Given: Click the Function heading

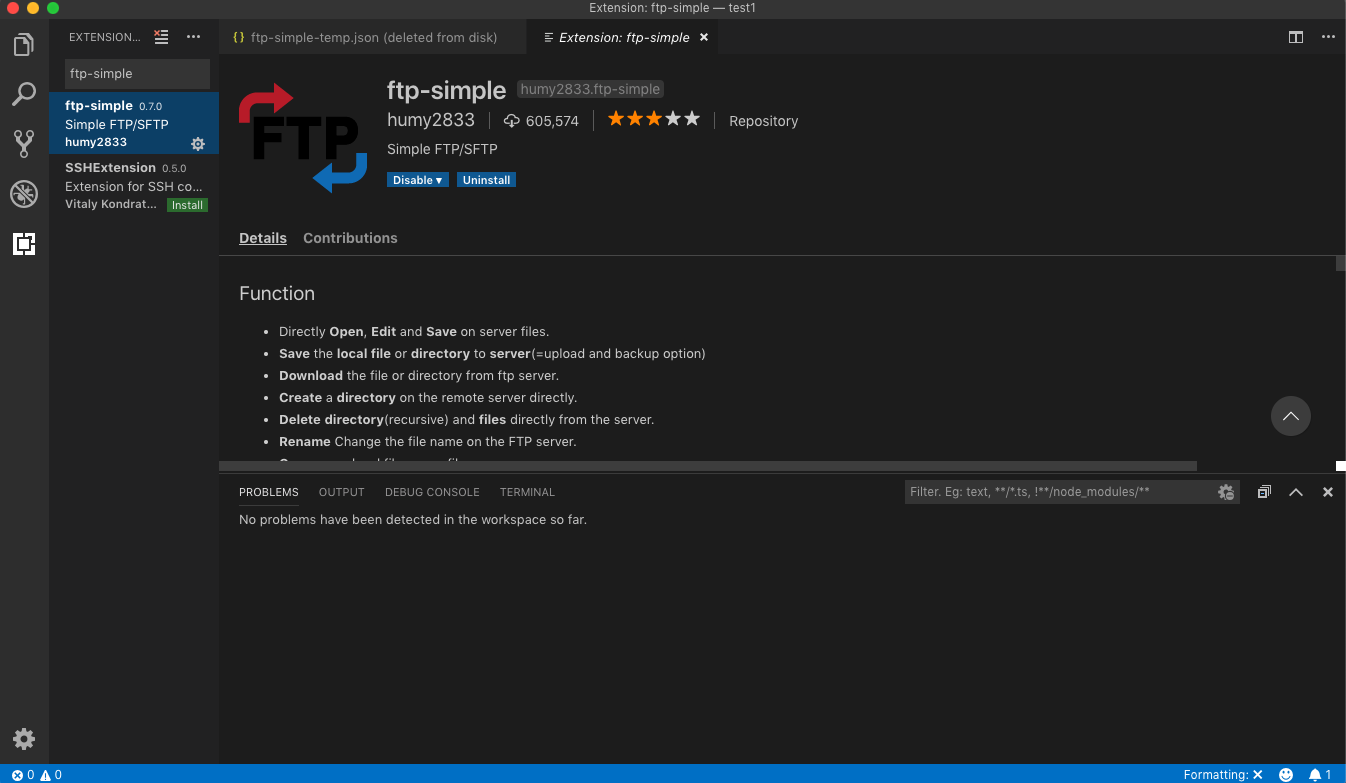Looking at the screenshot, I should tap(277, 293).
